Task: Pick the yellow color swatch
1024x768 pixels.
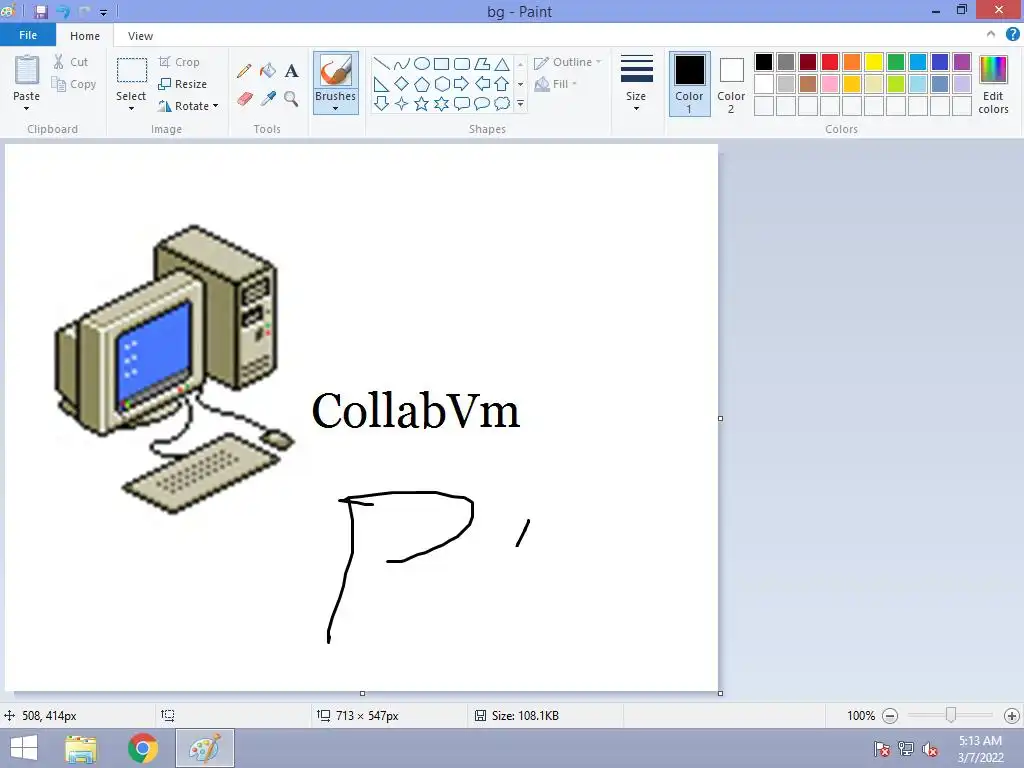Action: tap(874, 62)
